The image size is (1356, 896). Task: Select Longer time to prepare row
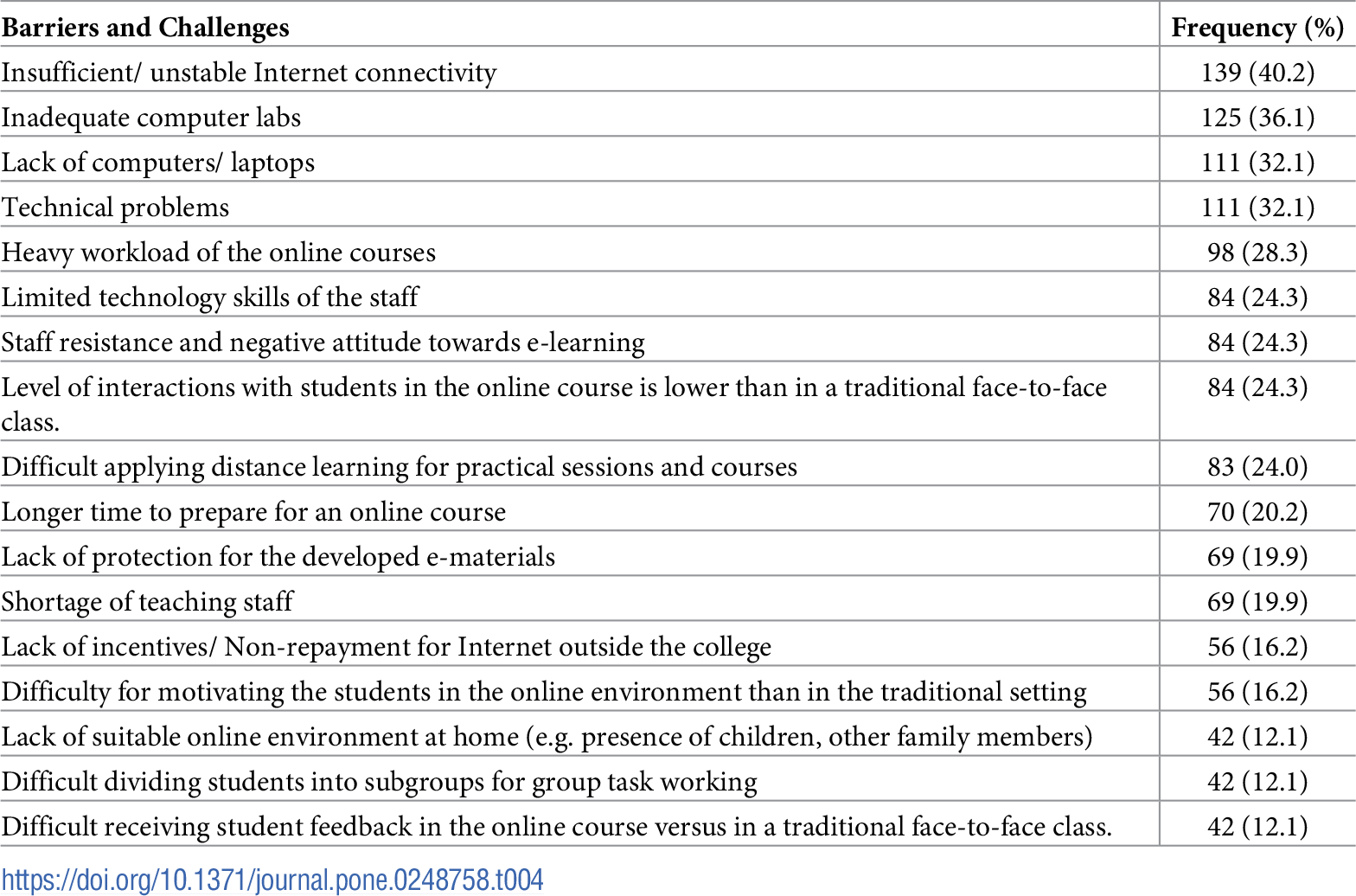click(678, 512)
